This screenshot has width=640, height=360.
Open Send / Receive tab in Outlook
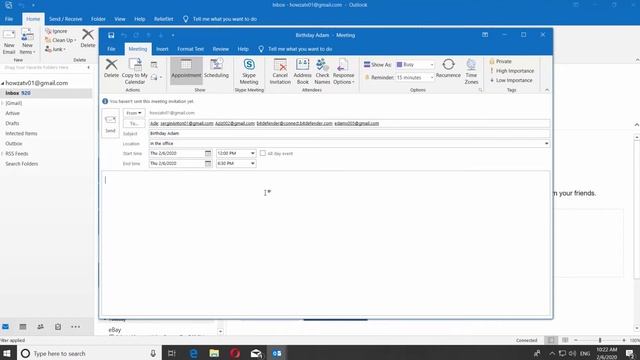(65, 19)
